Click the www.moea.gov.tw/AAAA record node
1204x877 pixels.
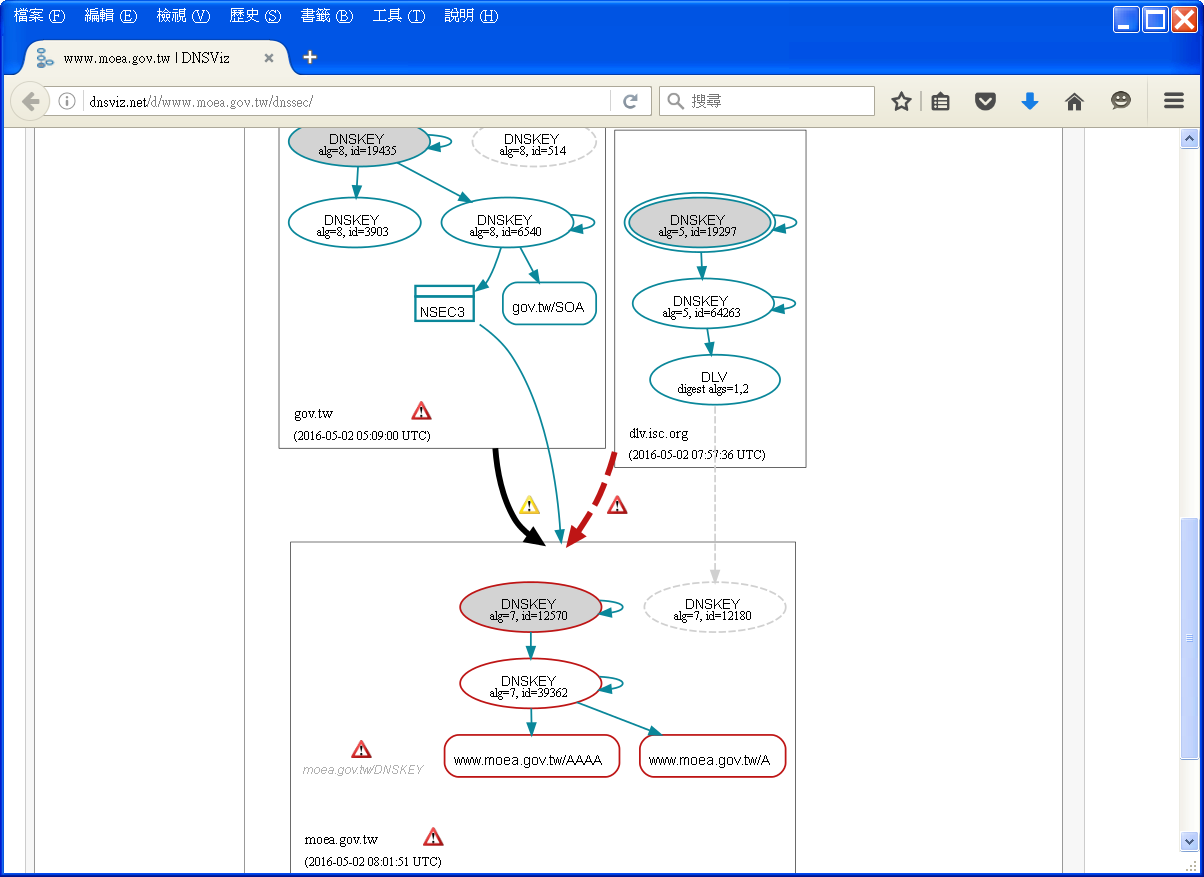click(531, 757)
